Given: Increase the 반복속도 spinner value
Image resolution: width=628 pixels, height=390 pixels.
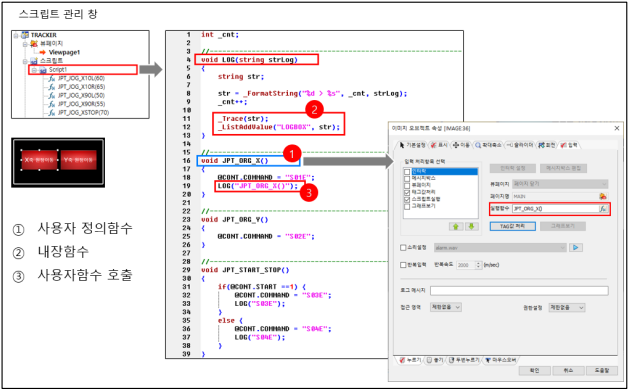Looking at the screenshot, I should pyautogui.click(x=478, y=263).
